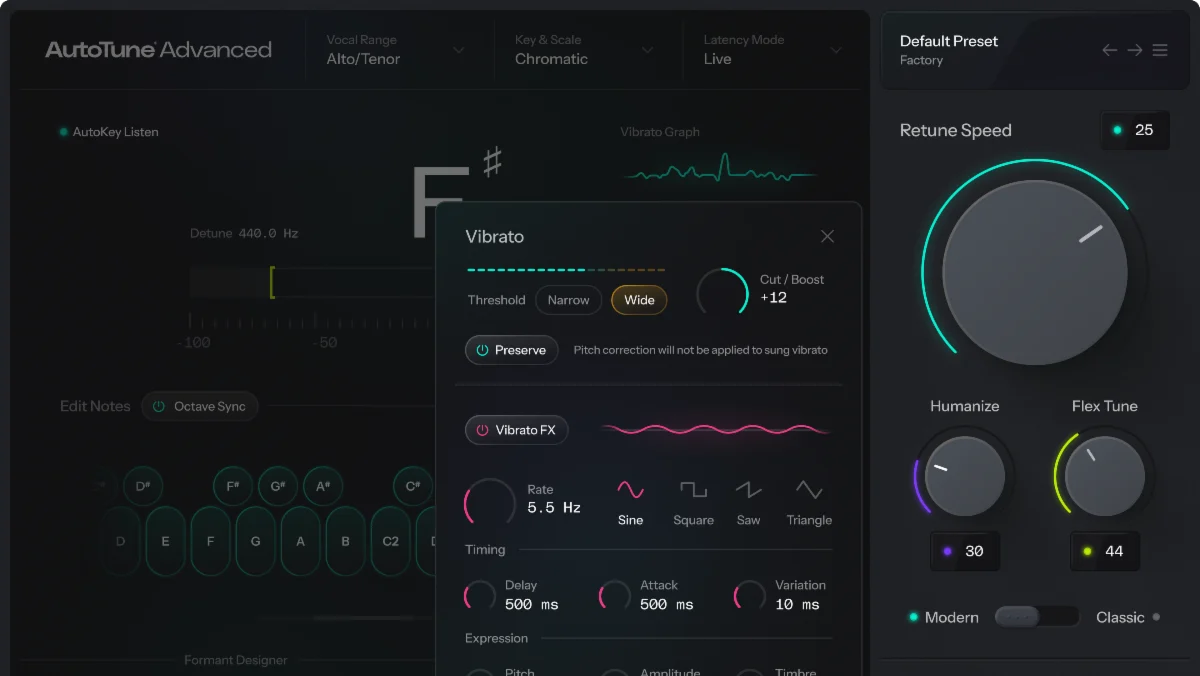Switch the Modern/Classic toggle

click(1036, 617)
